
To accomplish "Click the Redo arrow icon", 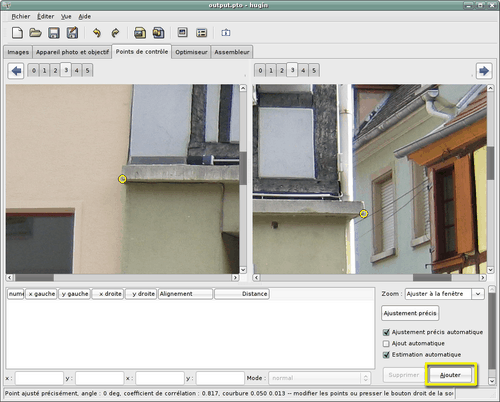I will pyautogui.click(x=115, y=33).
